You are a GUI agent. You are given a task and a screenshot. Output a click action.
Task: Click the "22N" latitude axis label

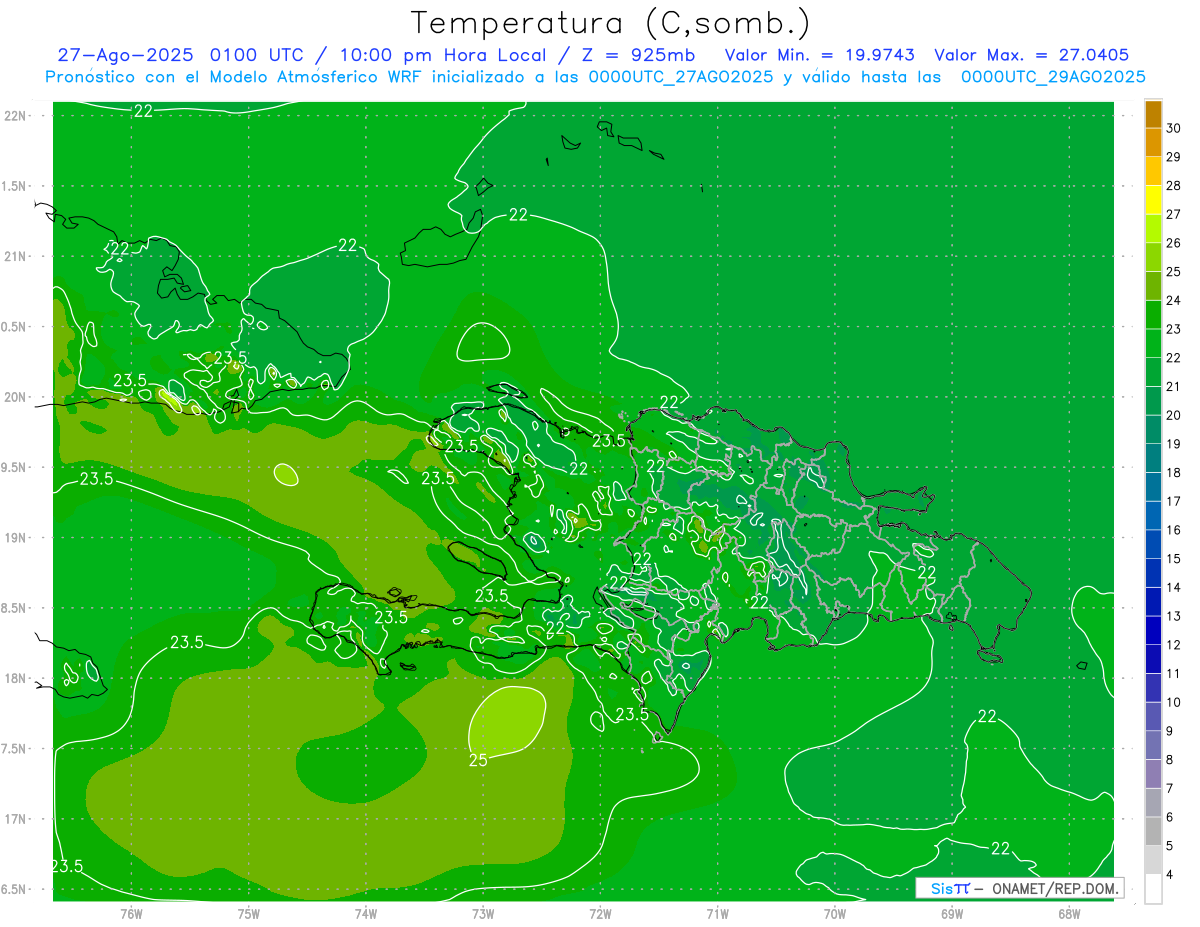[15, 115]
